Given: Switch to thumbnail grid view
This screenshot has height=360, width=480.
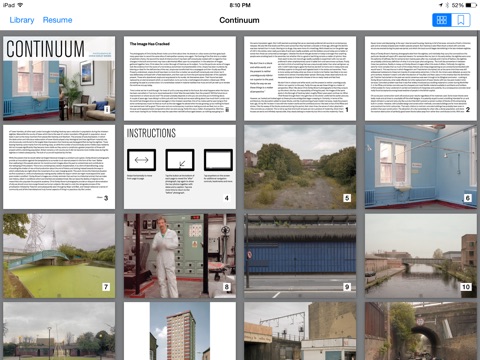Looking at the screenshot, I should [442, 20].
